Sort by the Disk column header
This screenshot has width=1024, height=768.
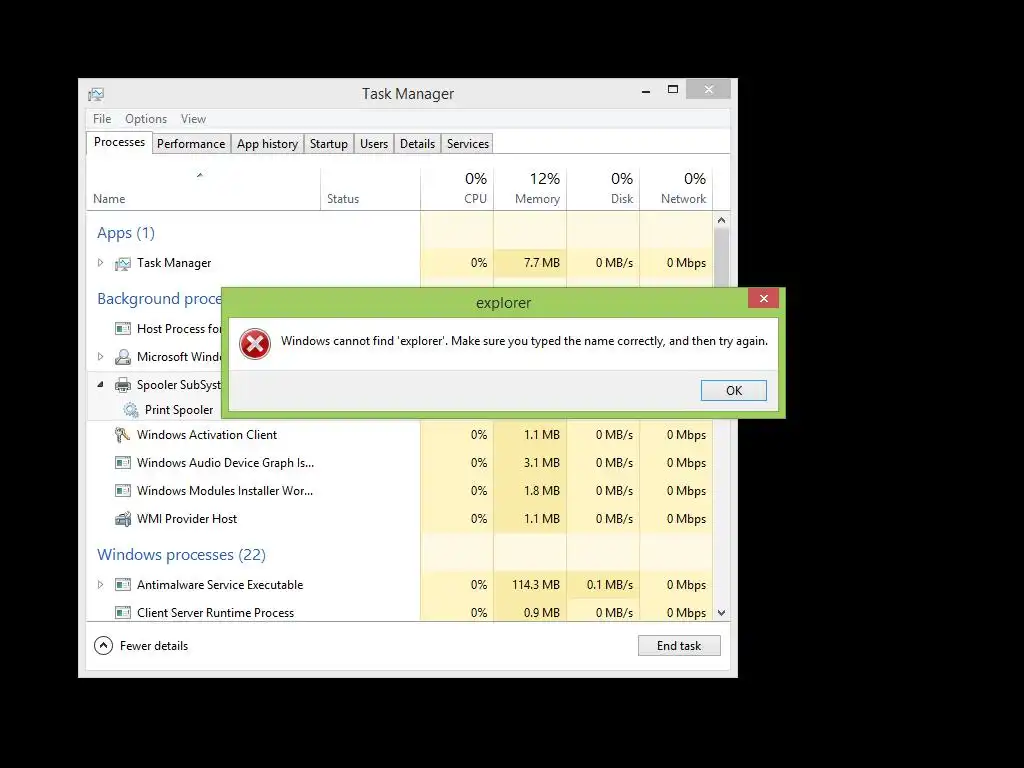(603, 189)
